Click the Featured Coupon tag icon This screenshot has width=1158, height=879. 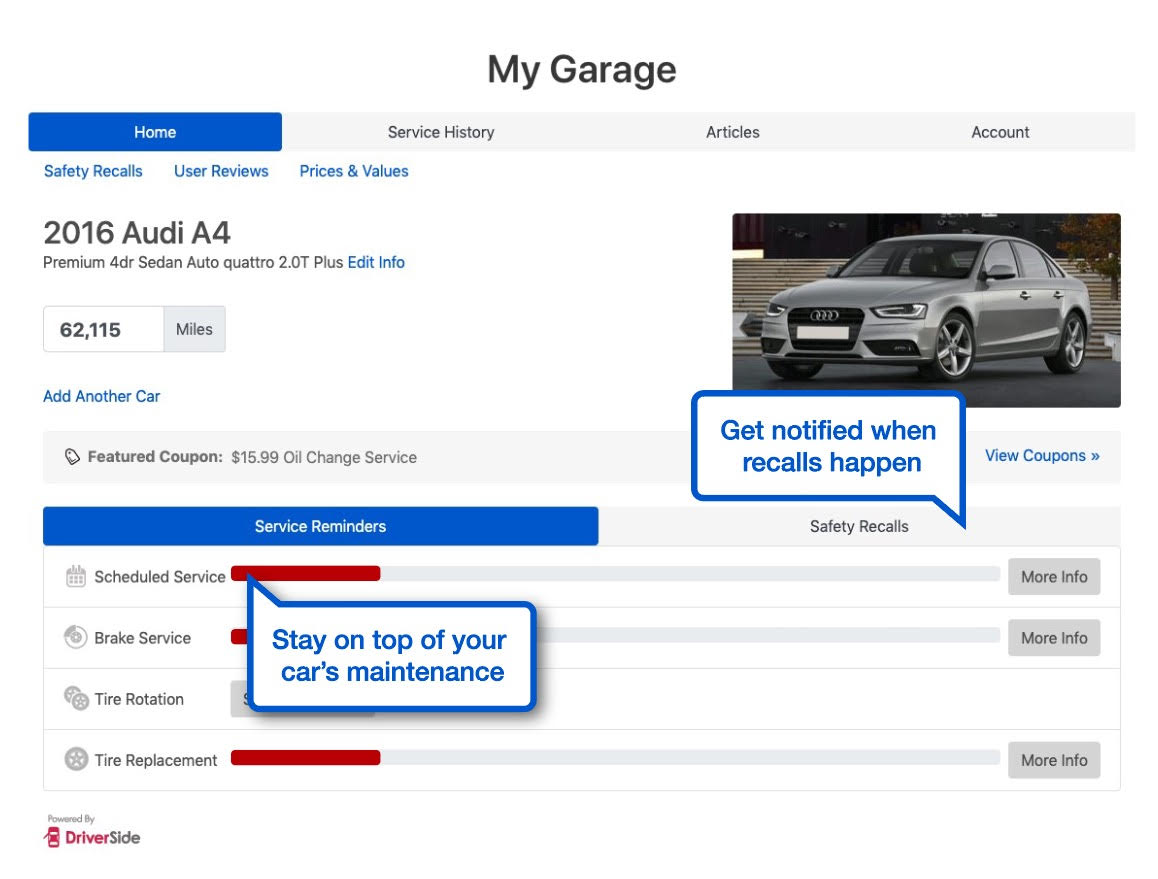pos(72,457)
